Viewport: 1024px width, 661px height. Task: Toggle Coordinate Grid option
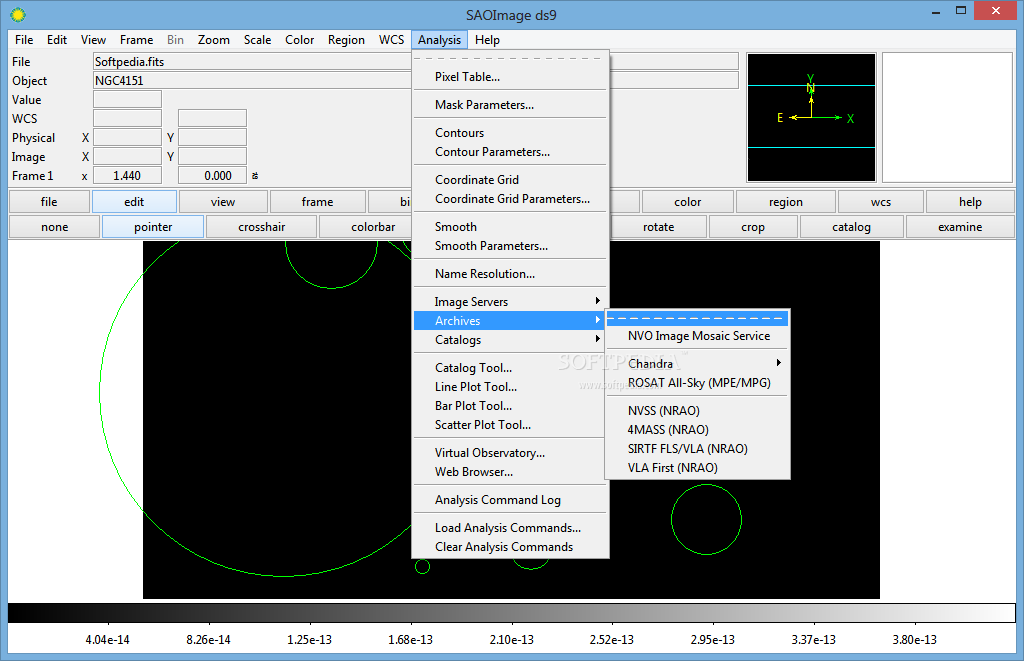pyautogui.click(x=511, y=180)
